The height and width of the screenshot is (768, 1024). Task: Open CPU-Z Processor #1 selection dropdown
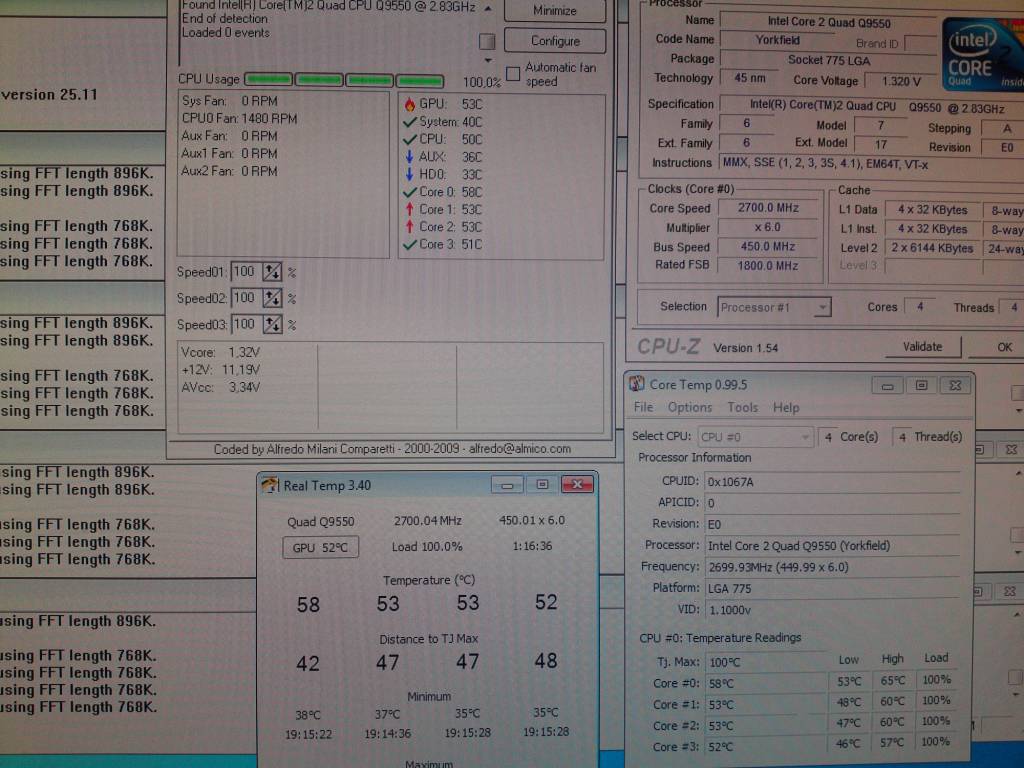[x=774, y=307]
